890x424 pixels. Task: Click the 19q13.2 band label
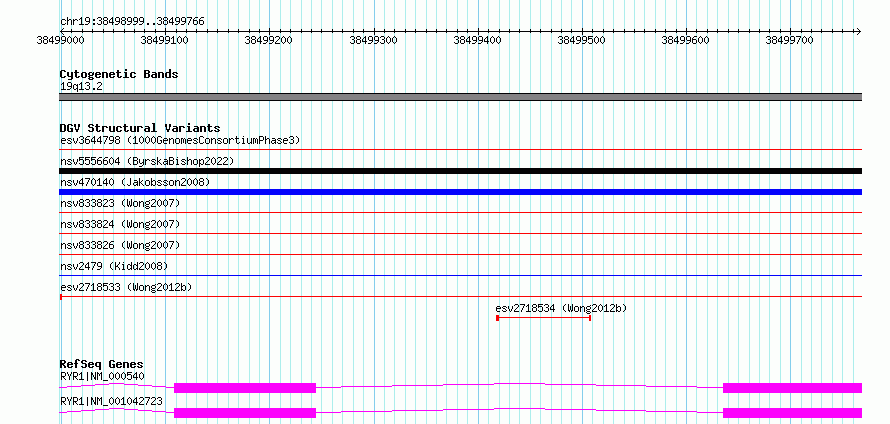pos(81,87)
